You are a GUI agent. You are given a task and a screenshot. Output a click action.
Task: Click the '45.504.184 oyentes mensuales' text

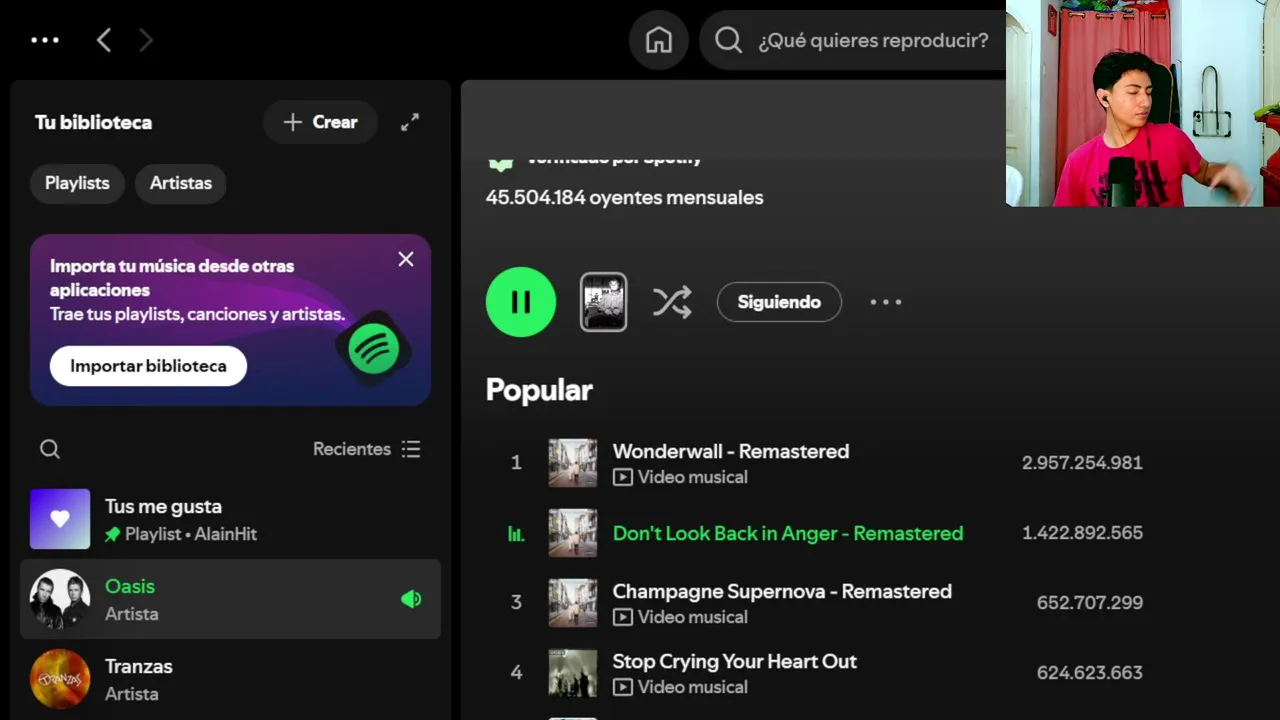pos(625,197)
